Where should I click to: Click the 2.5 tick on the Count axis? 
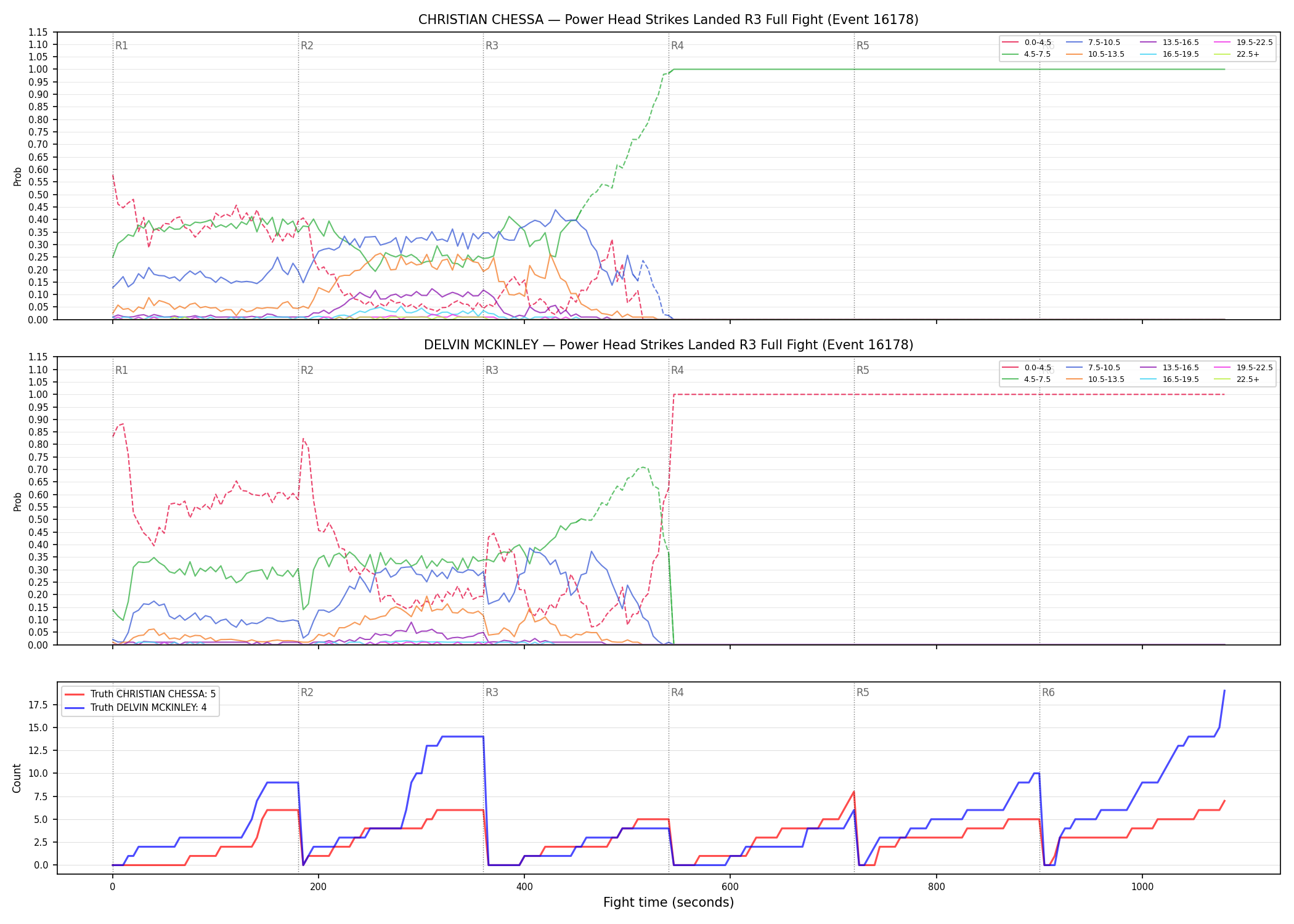[41, 842]
